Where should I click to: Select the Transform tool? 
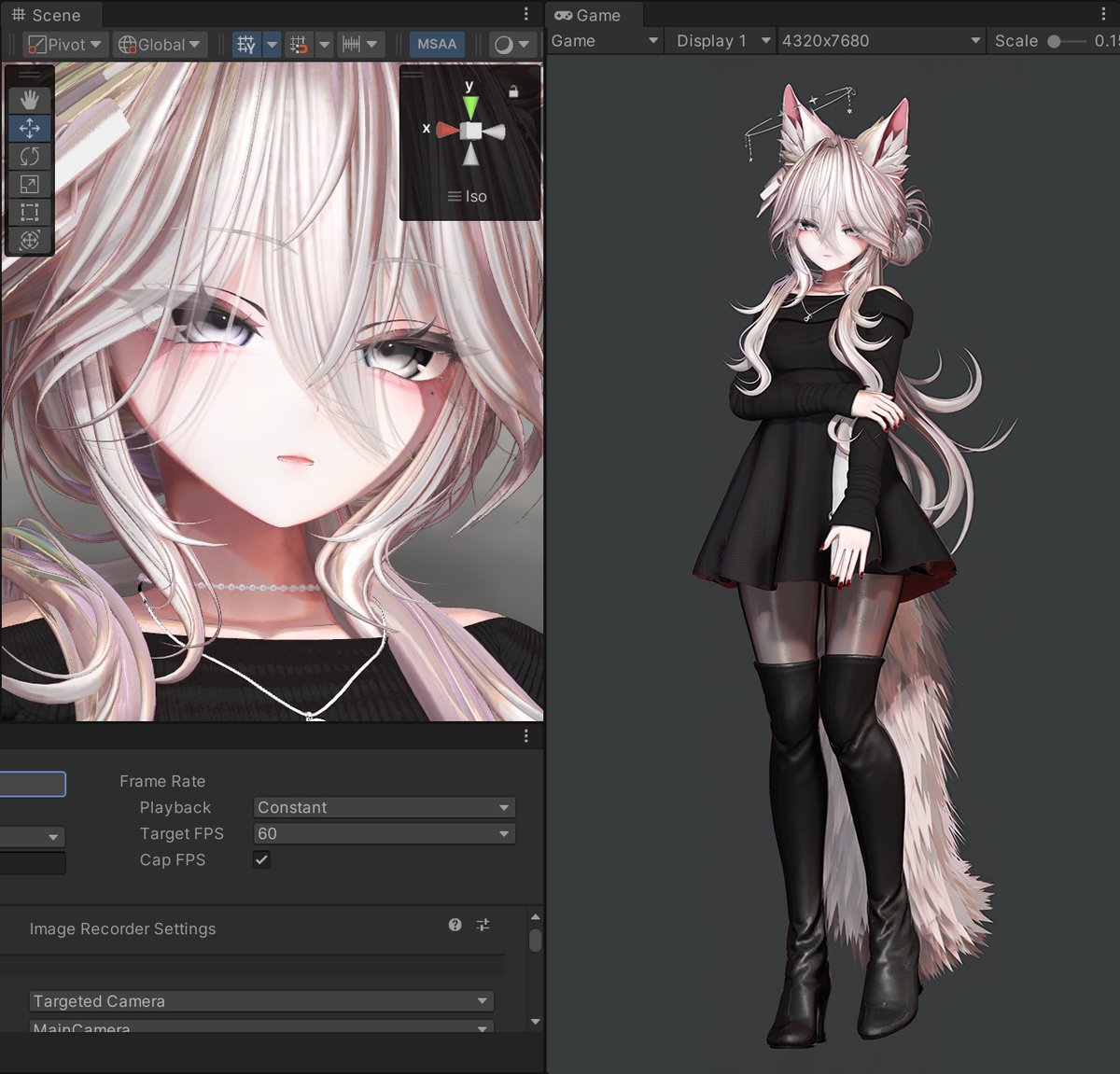pyautogui.click(x=30, y=240)
